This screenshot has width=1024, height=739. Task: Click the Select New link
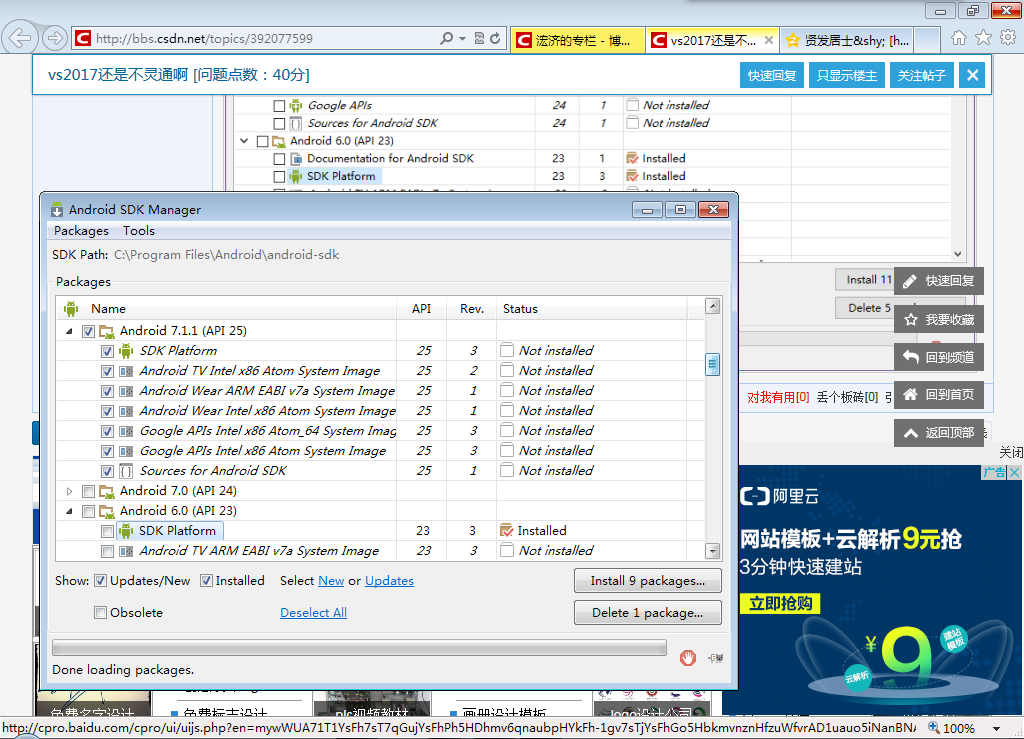(x=331, y=580)
